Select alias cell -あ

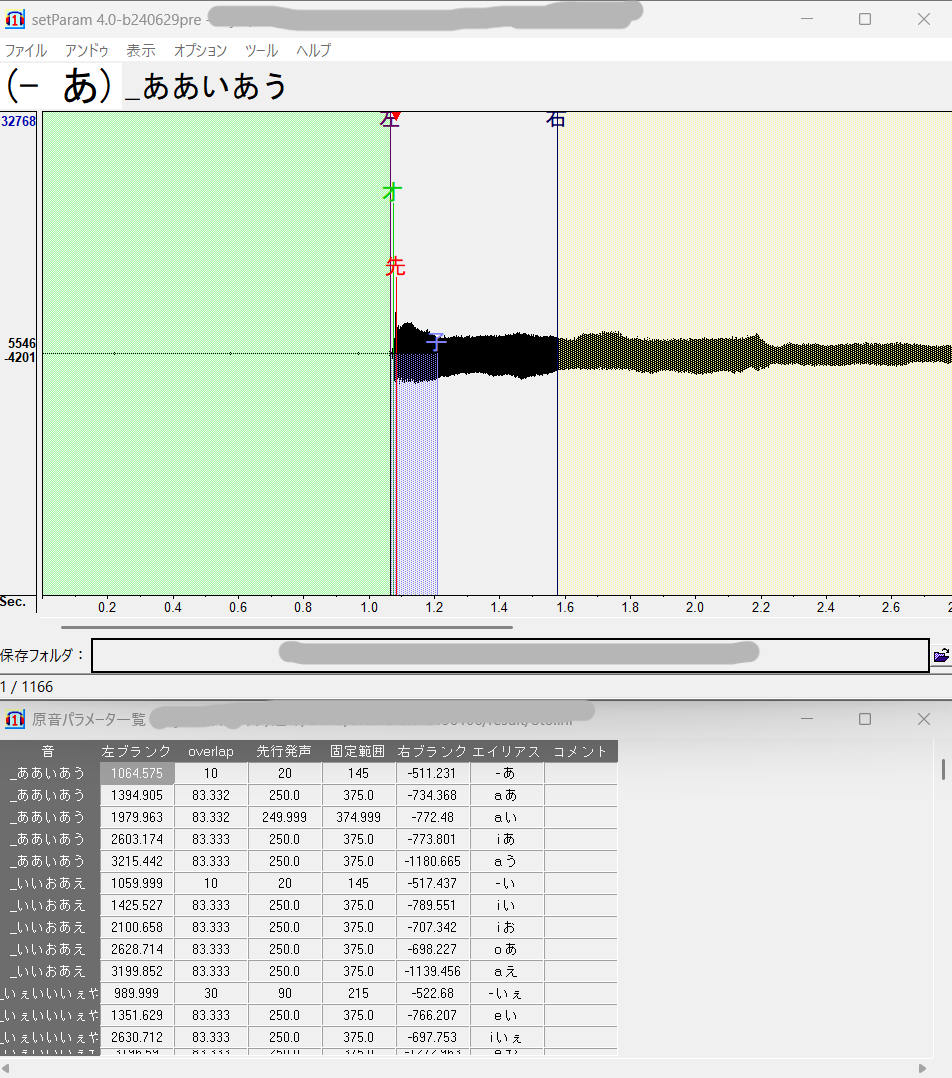click(507, 773)
